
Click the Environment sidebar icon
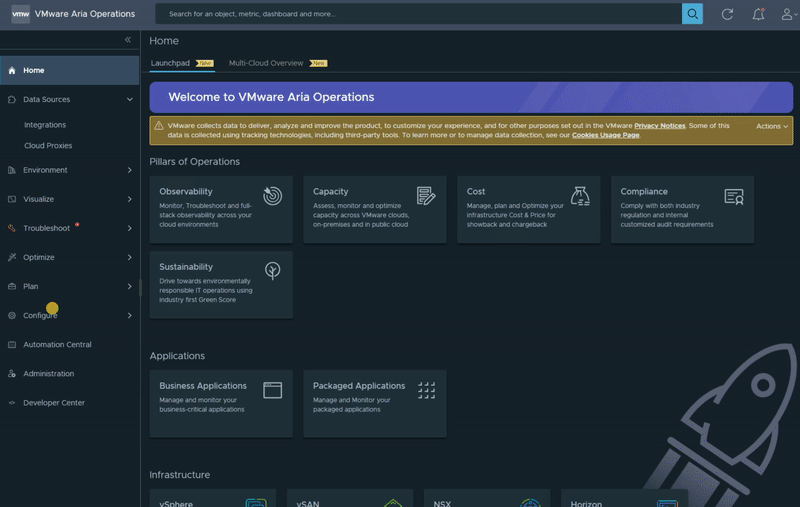coord(12,170)
